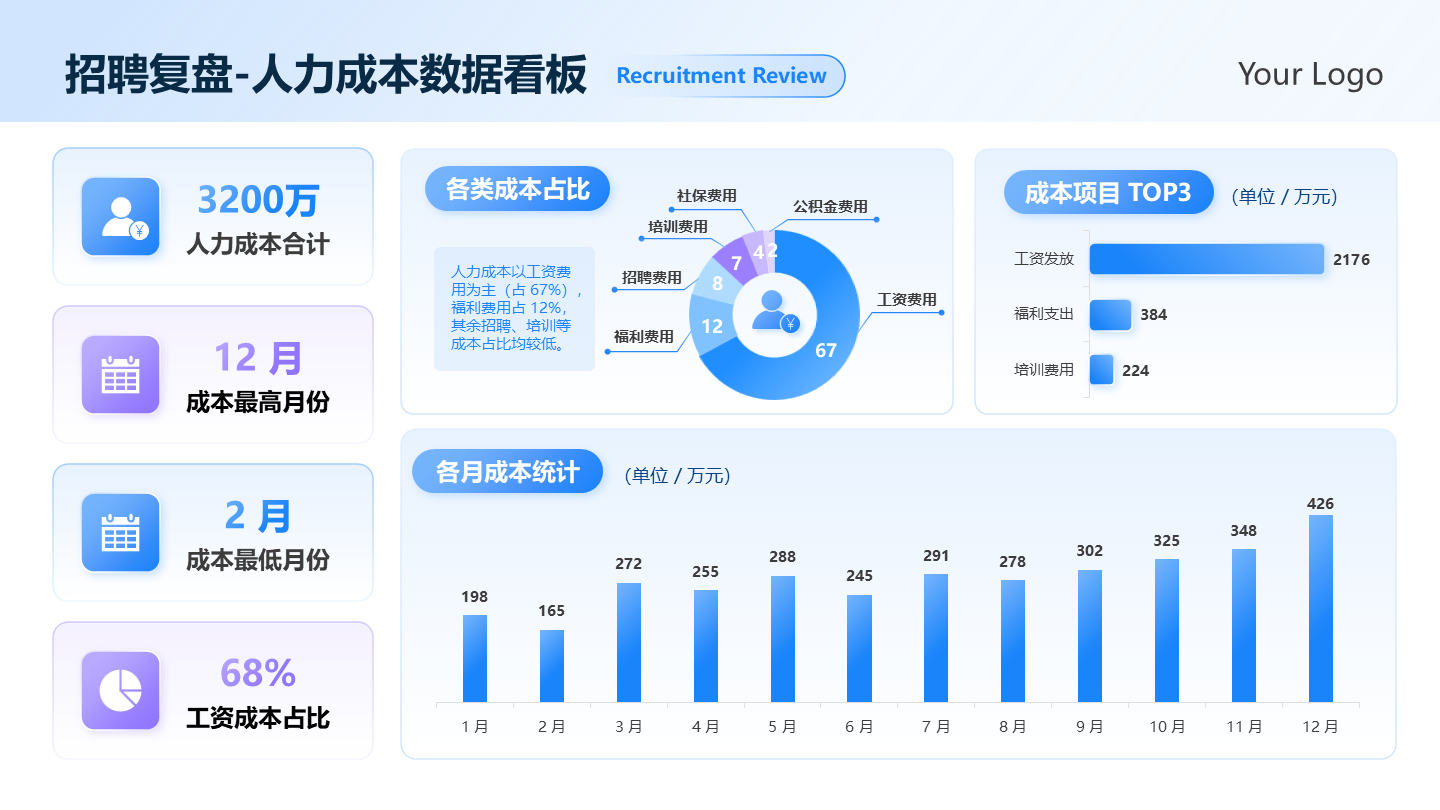Image resolution: width=1440 pixels, height=810 pixels.
Task: Select the person avatar inside the donut chart
Action: point(770,310)
